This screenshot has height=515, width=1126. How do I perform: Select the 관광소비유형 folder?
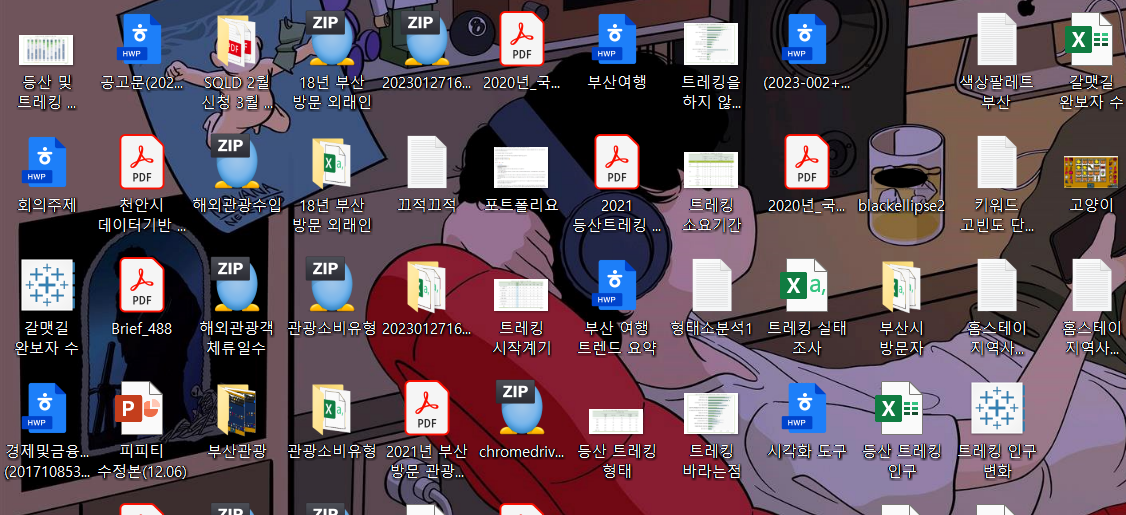[x=332, y=408]
